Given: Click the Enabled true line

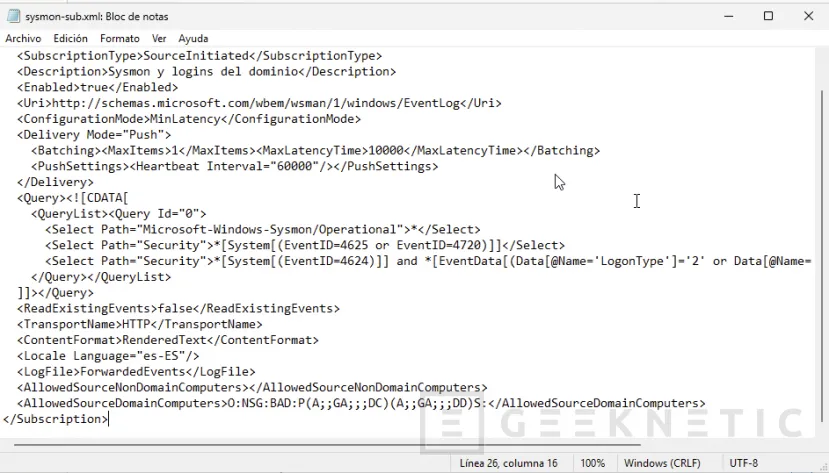Looking at the screenshot, I should point(97,88).
